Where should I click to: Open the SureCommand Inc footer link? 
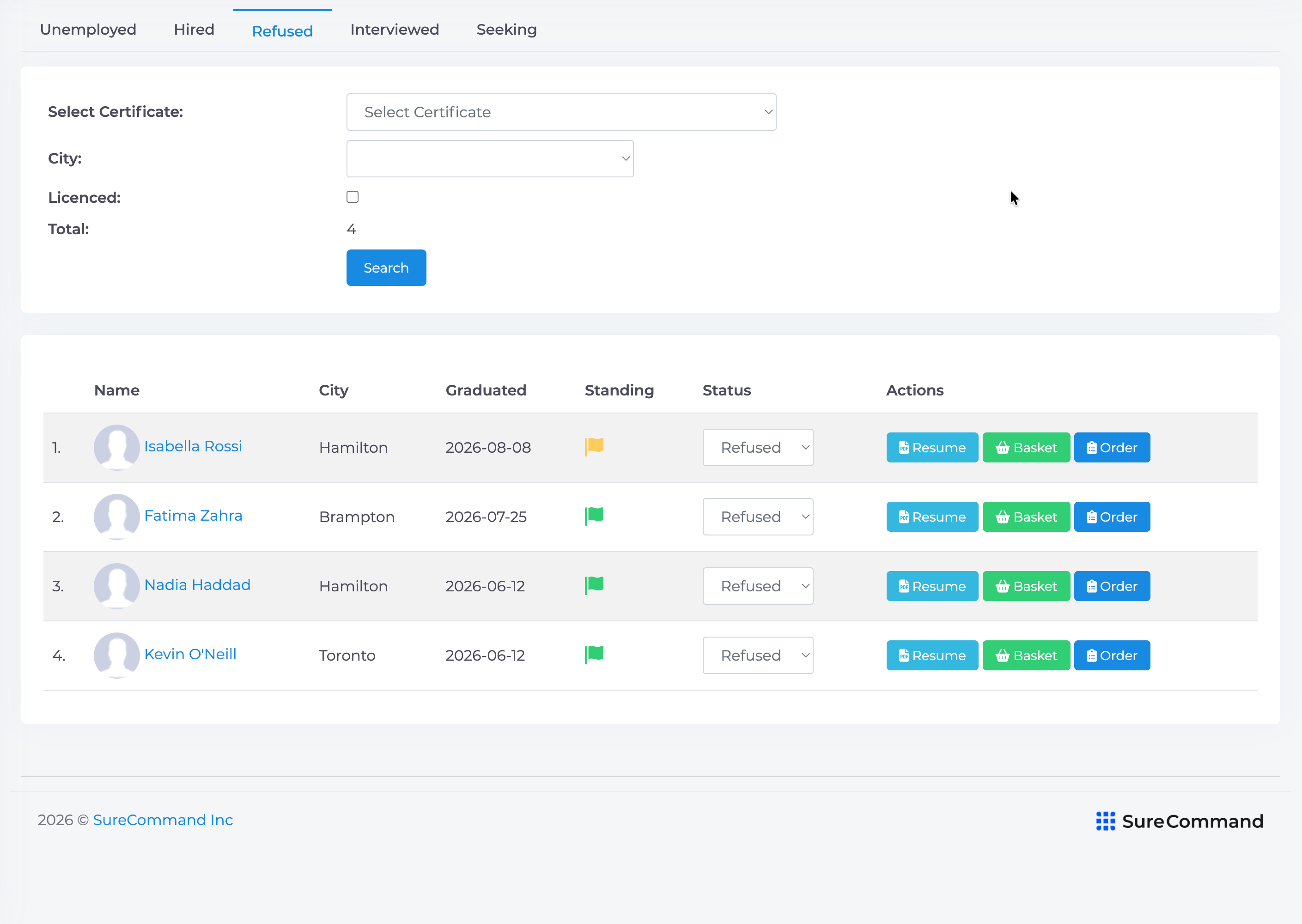click(x=163, y=820)
